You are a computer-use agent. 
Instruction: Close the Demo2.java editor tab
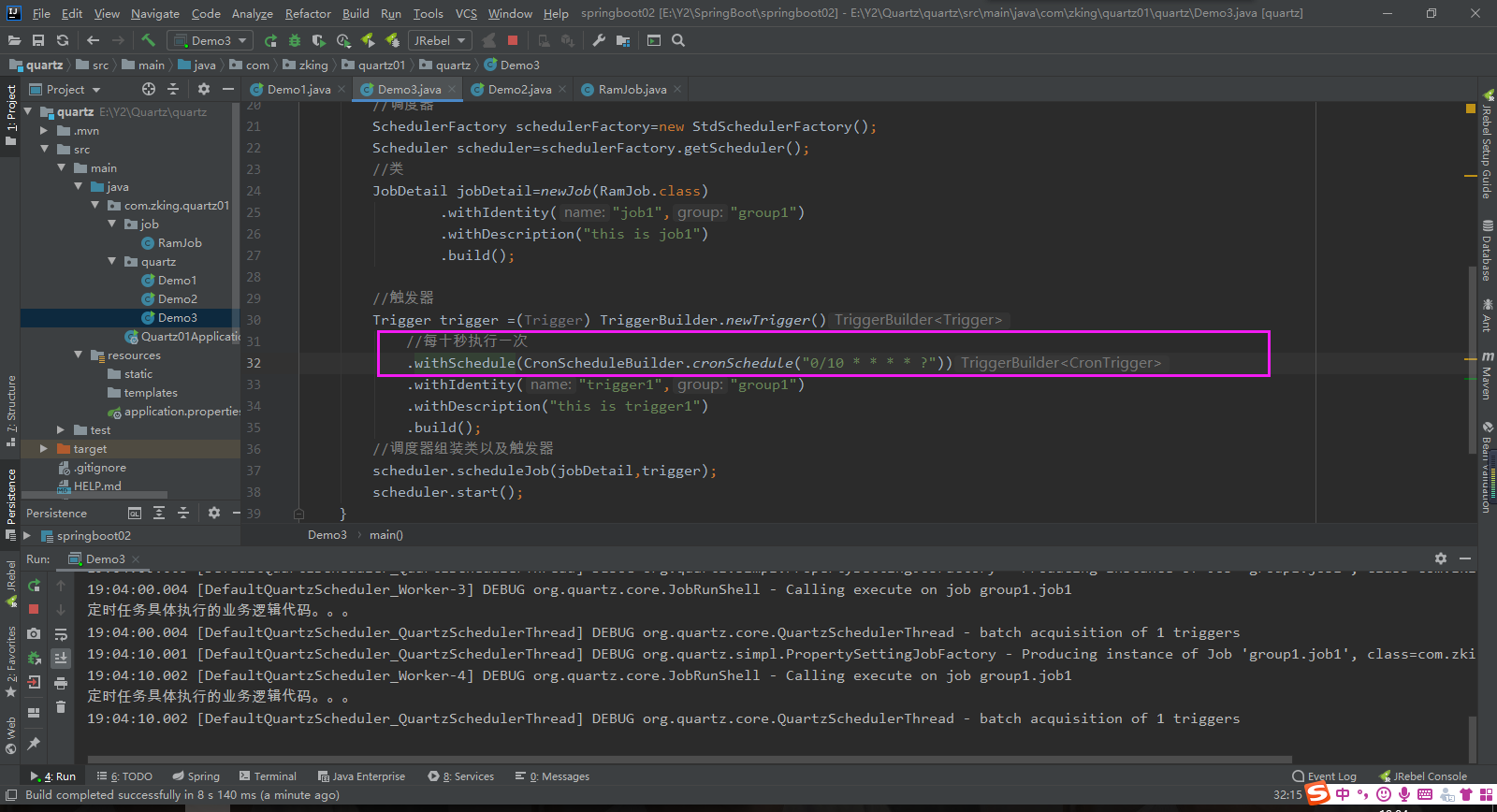click(561, 89)
